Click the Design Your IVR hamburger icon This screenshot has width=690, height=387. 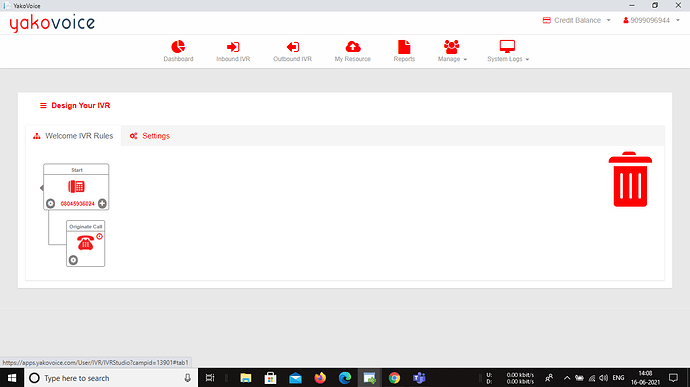pyautogui.click(x=43, y=106)
